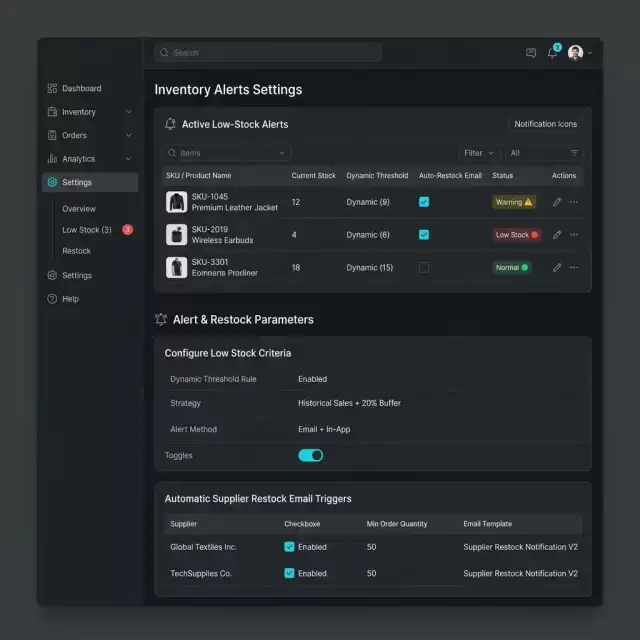The image size is (640, 640).
Task: Open the All filter dropdown
Action: (x=544, y=153)
